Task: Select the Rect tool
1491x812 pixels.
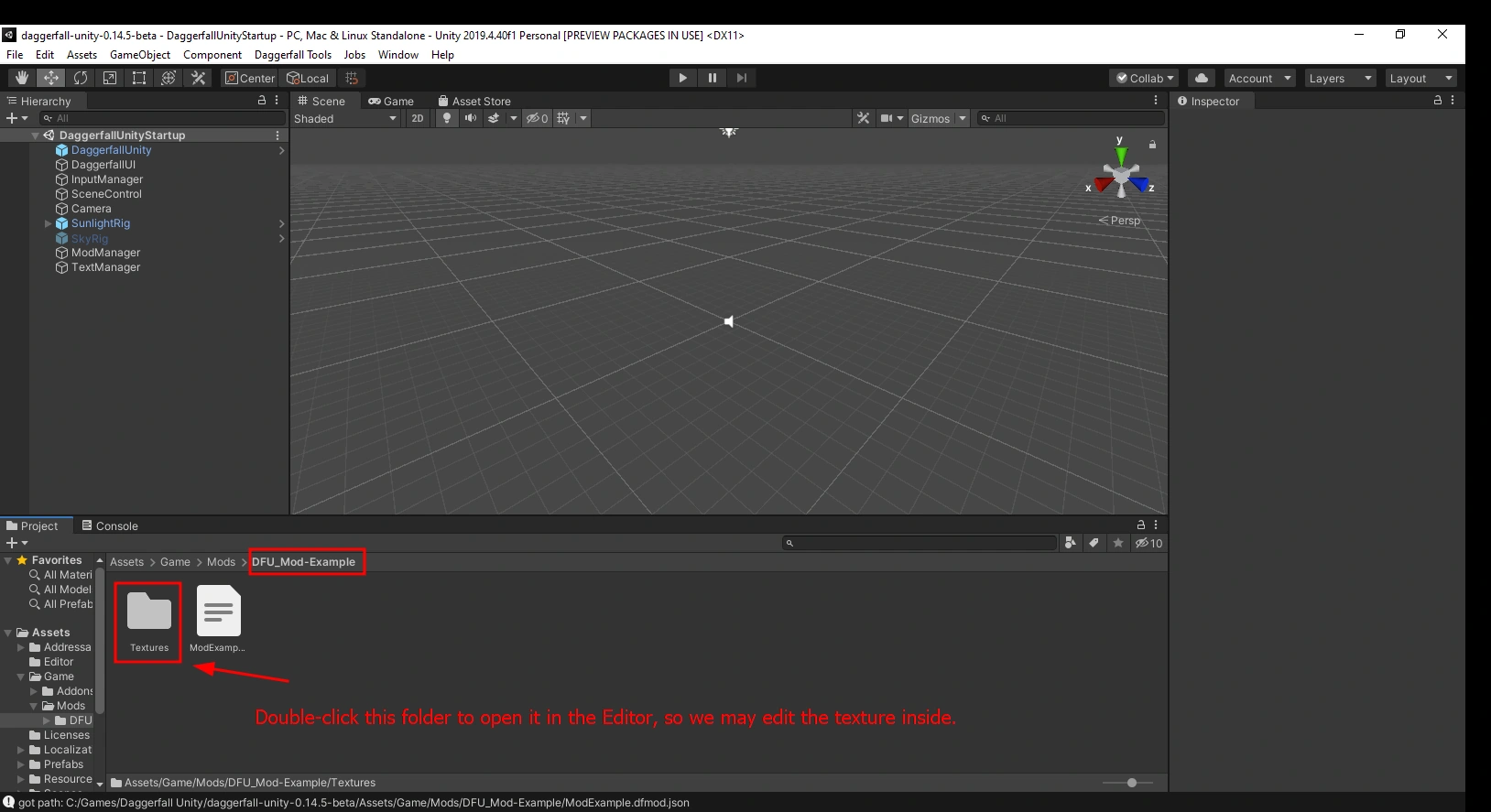Action: [139, 78]
